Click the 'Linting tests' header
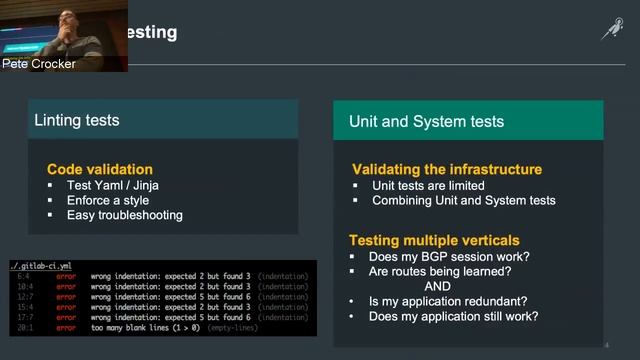 (163, 119)
